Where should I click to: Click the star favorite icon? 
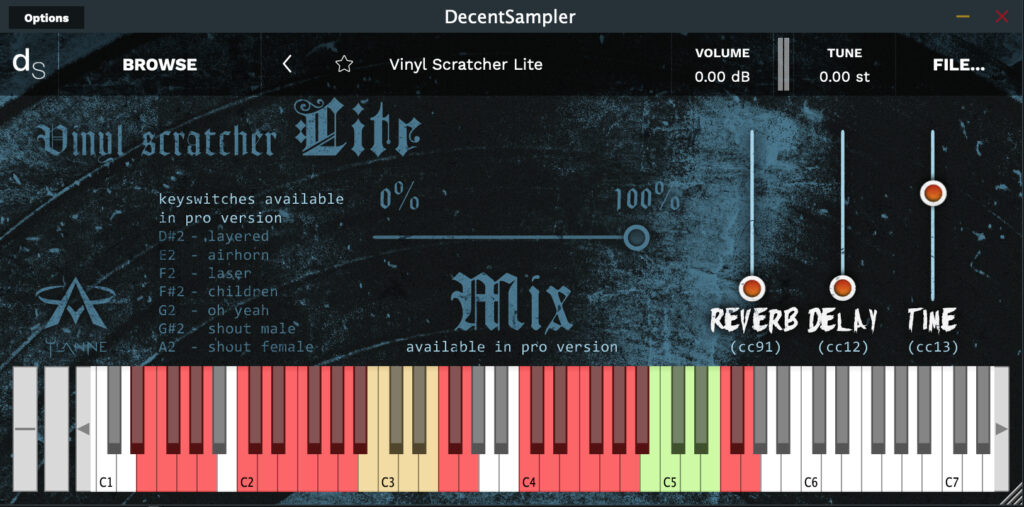click(x=344, y=64)
